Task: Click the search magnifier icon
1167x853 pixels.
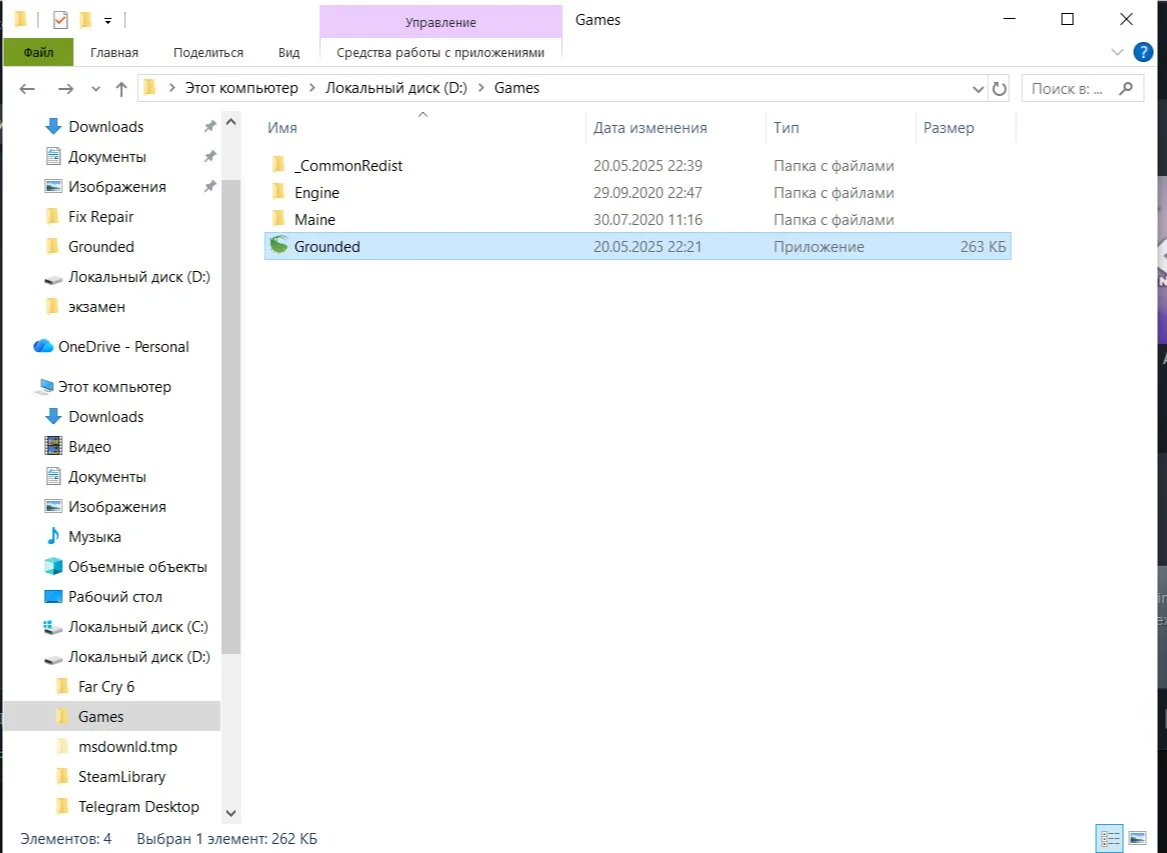Action: (x=1126, y=89)
